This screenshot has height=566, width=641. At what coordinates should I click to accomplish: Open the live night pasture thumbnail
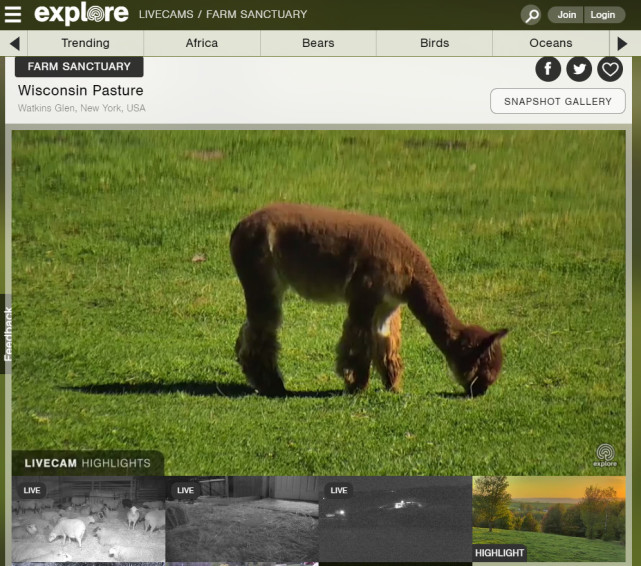(x=395, y=519)
